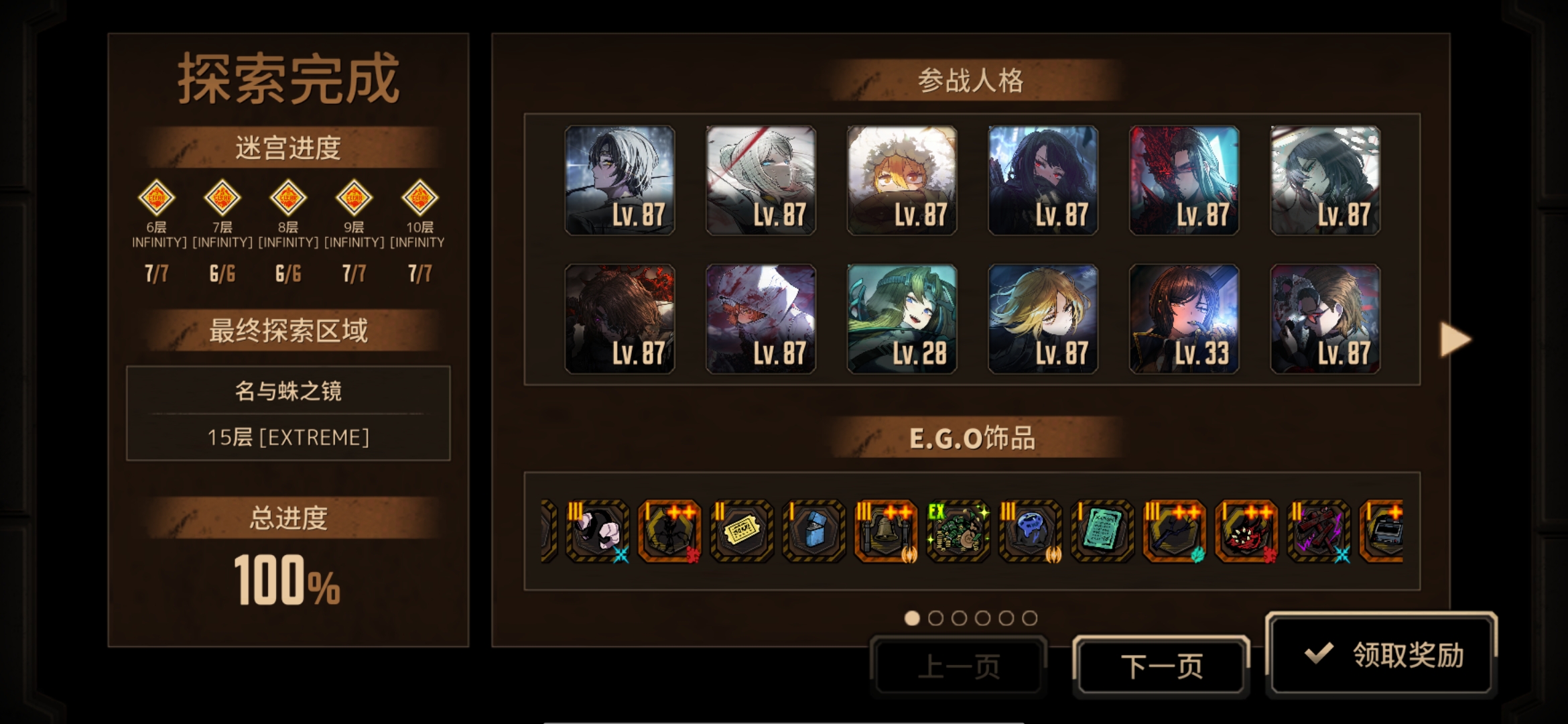Click the blue skull E.G.O gift icon
This screenshot has height=724, width=1568.
[x=1030, y=532]
